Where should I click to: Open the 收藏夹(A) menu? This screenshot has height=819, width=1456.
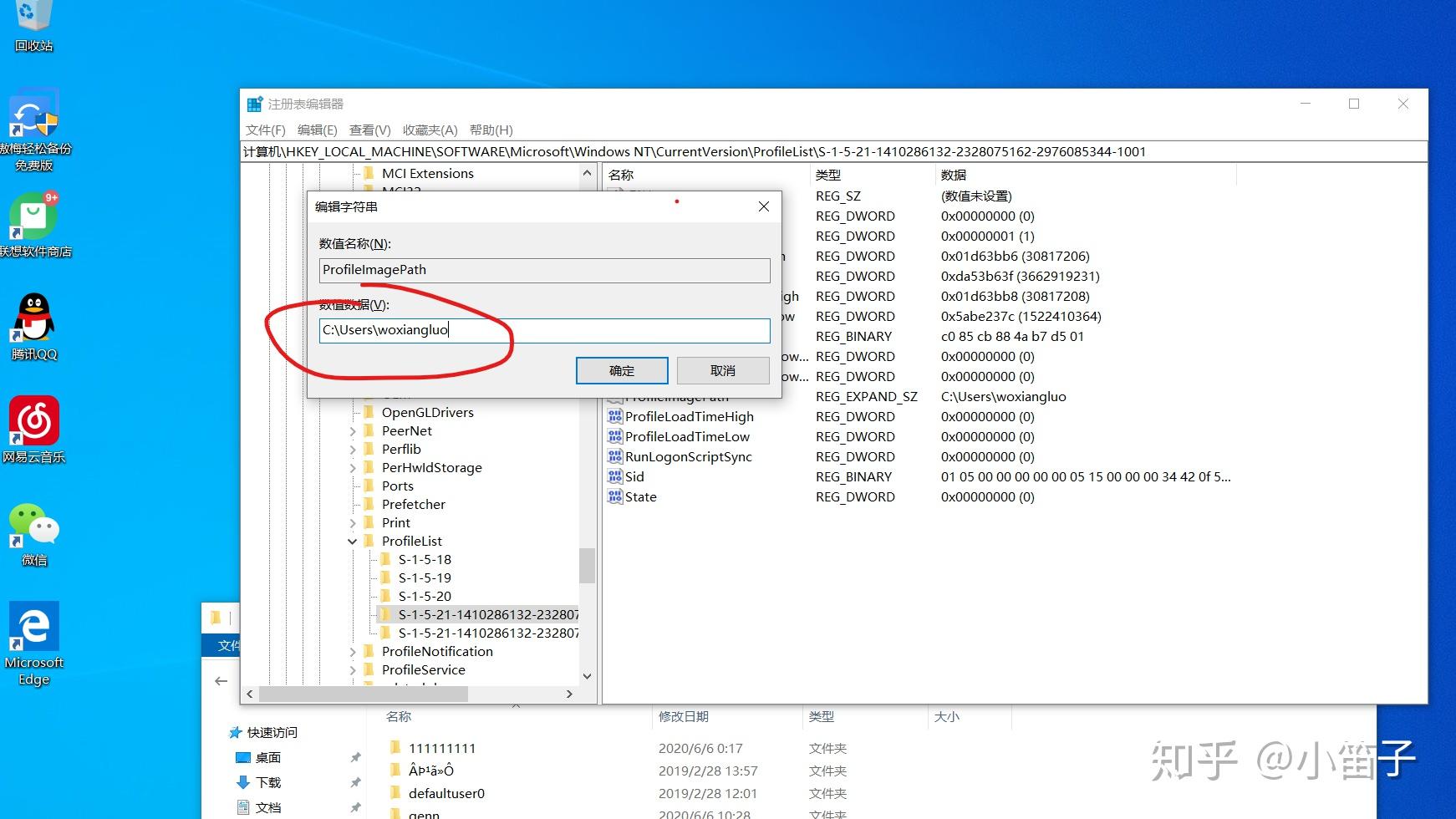coord(430,130)
